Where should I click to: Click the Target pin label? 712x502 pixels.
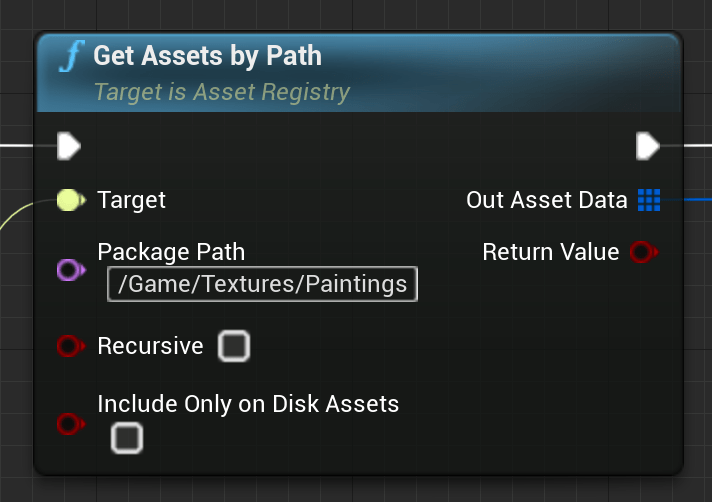[x=132, y=200]
